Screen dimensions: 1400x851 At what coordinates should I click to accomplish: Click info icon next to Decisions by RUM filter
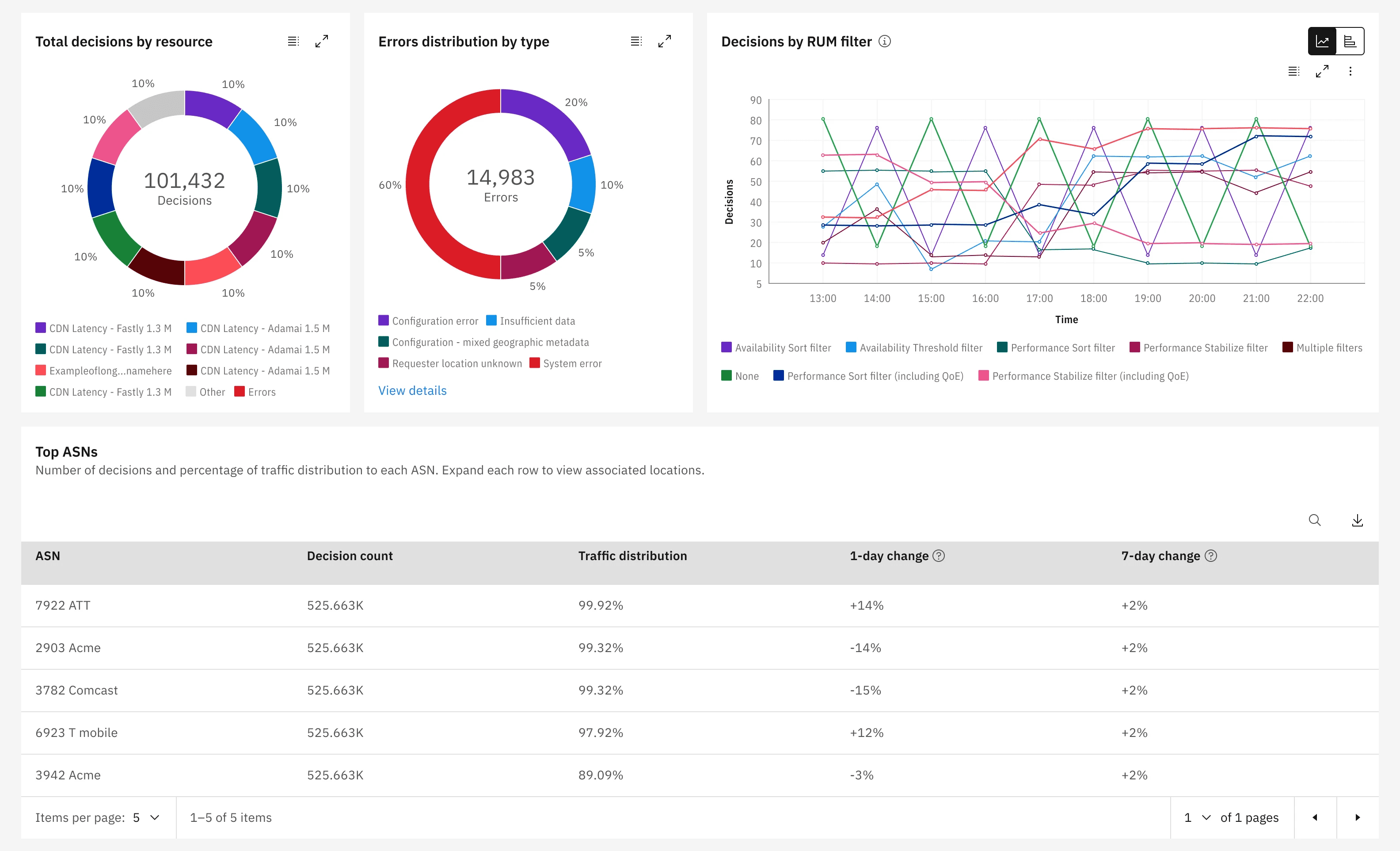coord(885,42)
